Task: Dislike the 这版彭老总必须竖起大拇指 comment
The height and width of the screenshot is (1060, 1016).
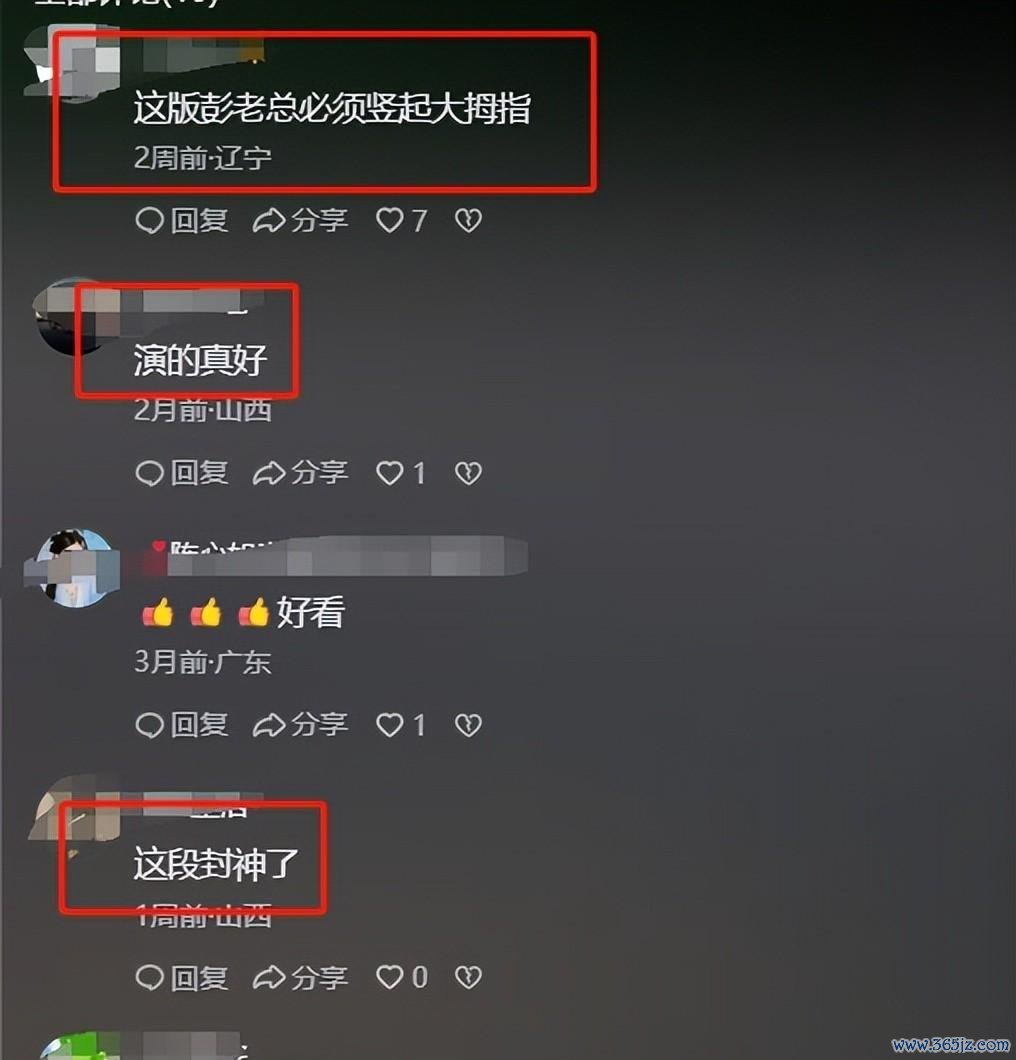Action: 468,220
